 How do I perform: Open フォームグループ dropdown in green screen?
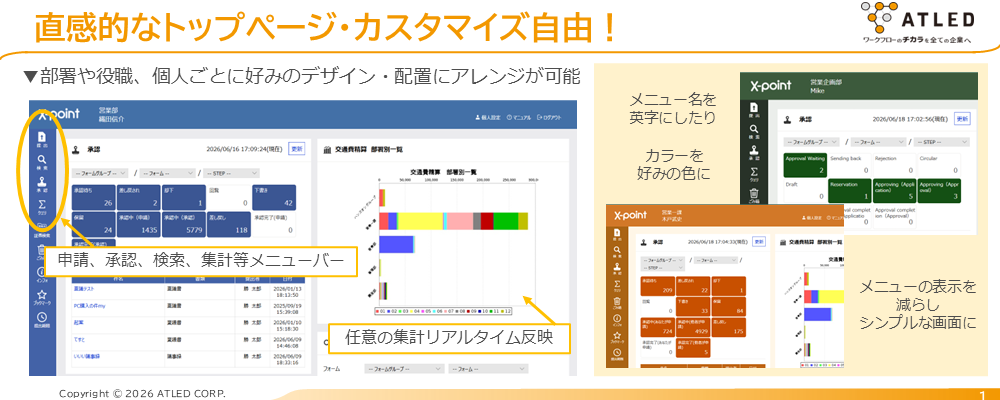pyautogui.click(x=812, y=142)
